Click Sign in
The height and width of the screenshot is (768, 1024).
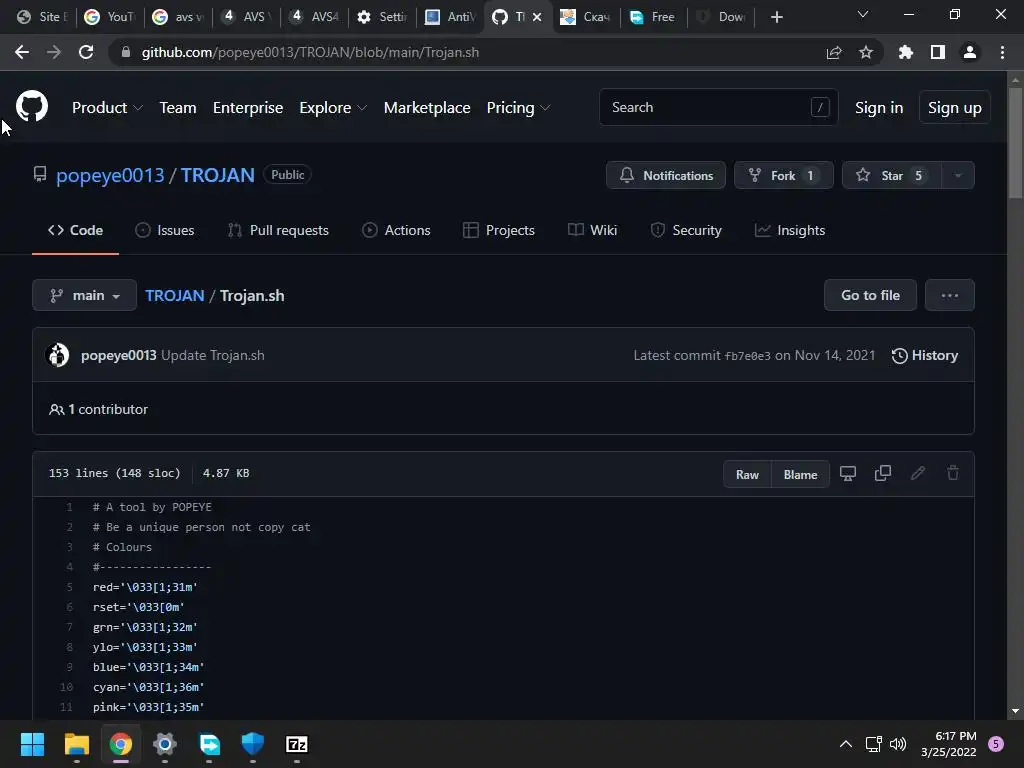click(879, 108)
